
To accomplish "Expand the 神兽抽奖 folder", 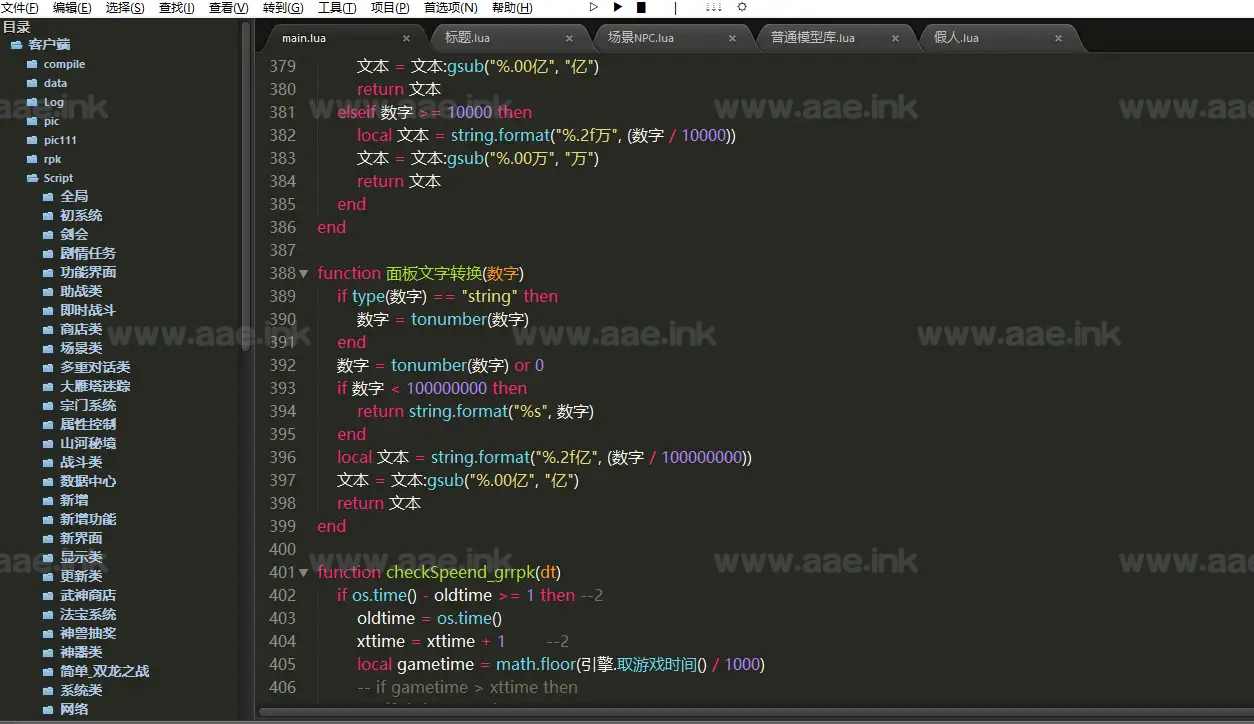I will (48, 634).
